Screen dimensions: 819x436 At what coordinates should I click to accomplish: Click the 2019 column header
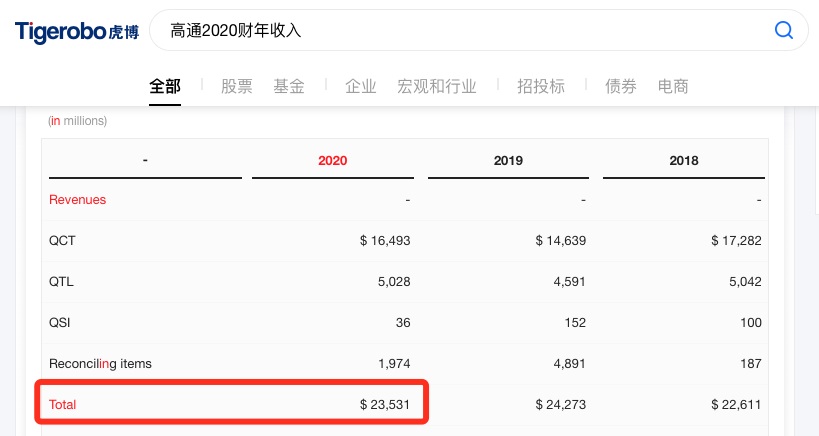pyautogui.click(x=508, y=160)
